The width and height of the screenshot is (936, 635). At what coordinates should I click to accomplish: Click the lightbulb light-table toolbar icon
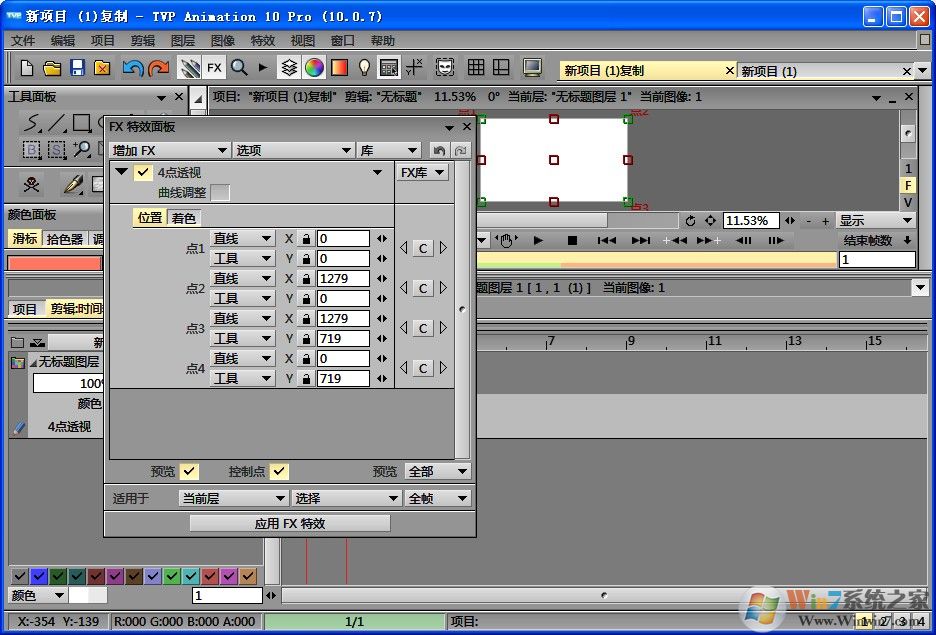click(363, 67)
